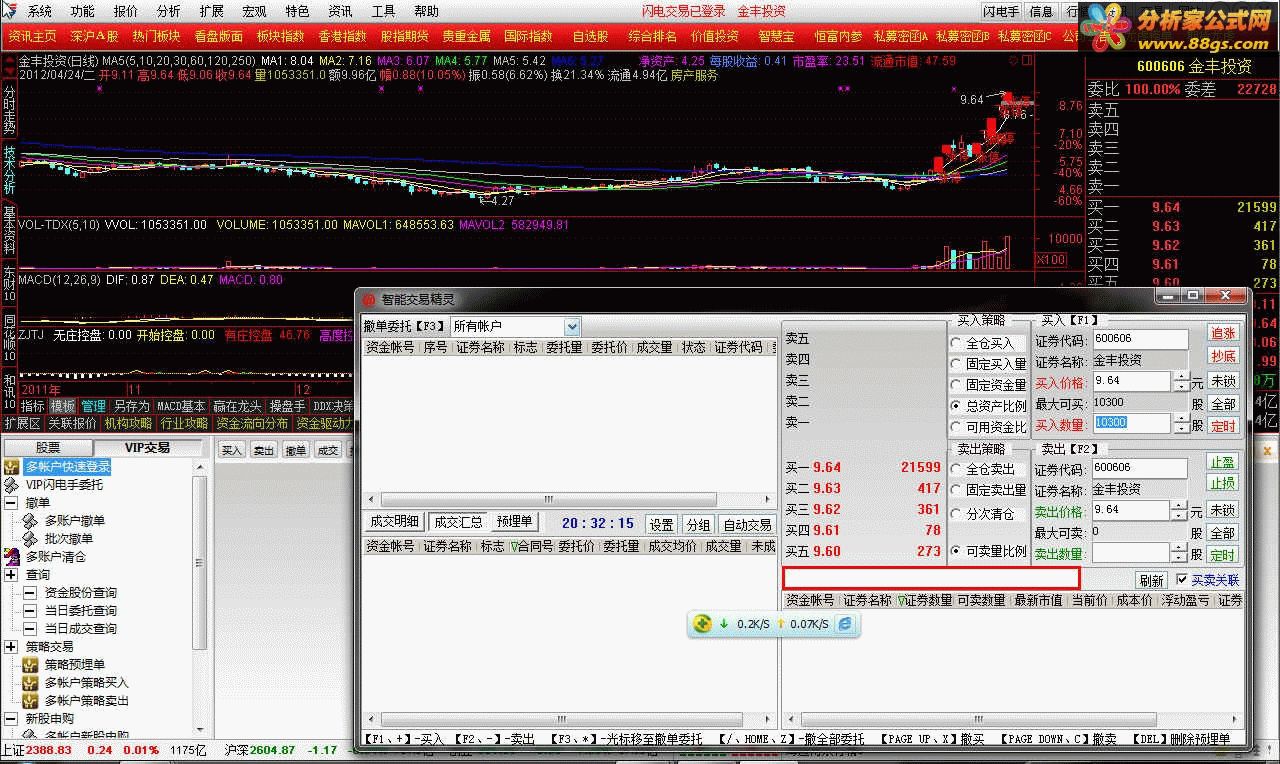Switch to the VIP交易 tab
The width and height of the screenshot is (1280, 764).
(x=147, y=448)
